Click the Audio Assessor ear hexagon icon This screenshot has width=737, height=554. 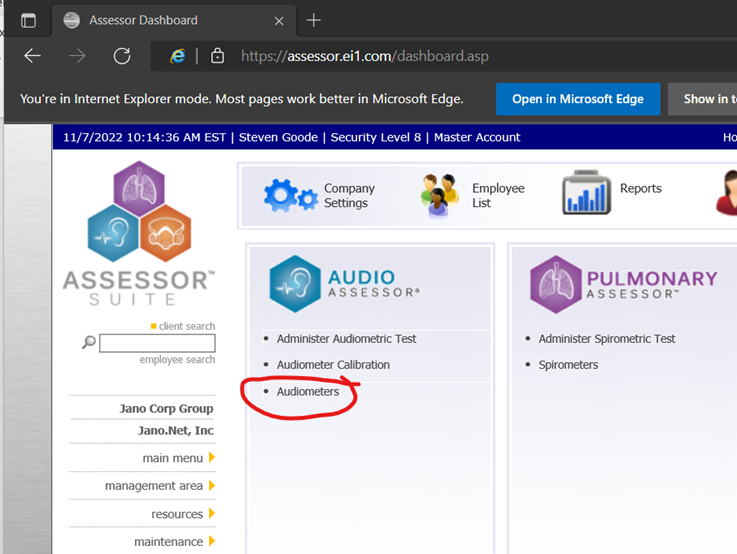[x=295, y=284]
